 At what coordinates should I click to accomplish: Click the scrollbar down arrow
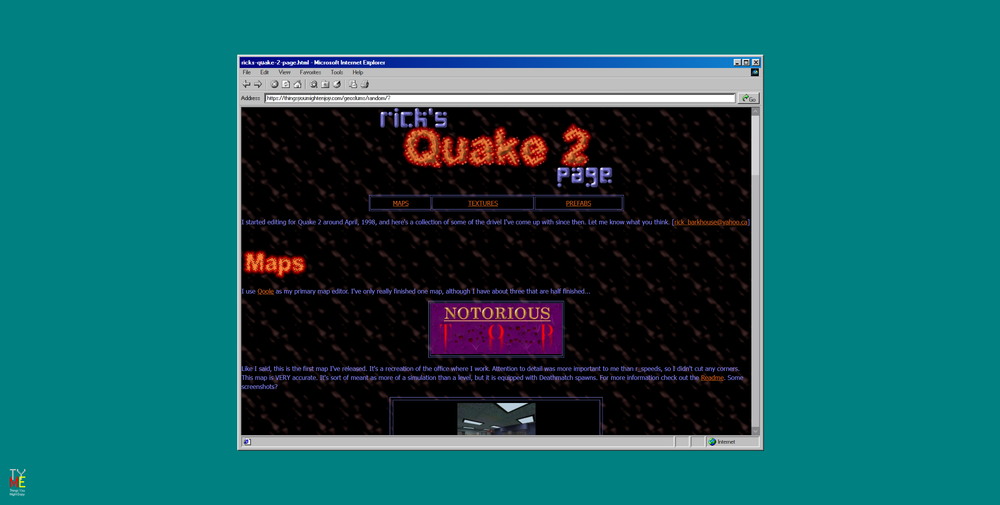(755, 431)
